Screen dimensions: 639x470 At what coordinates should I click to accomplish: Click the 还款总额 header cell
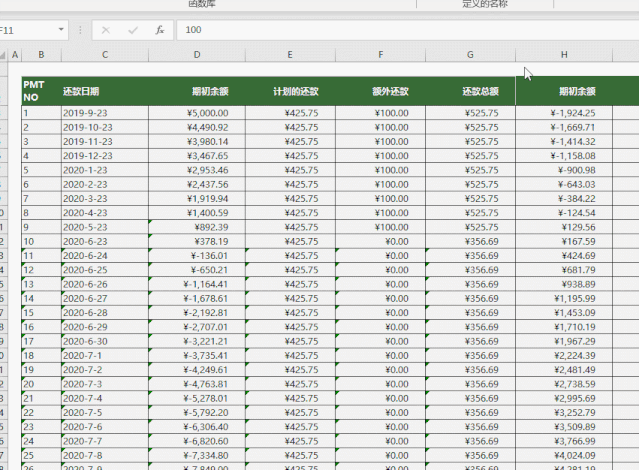[x=470, y=91]
